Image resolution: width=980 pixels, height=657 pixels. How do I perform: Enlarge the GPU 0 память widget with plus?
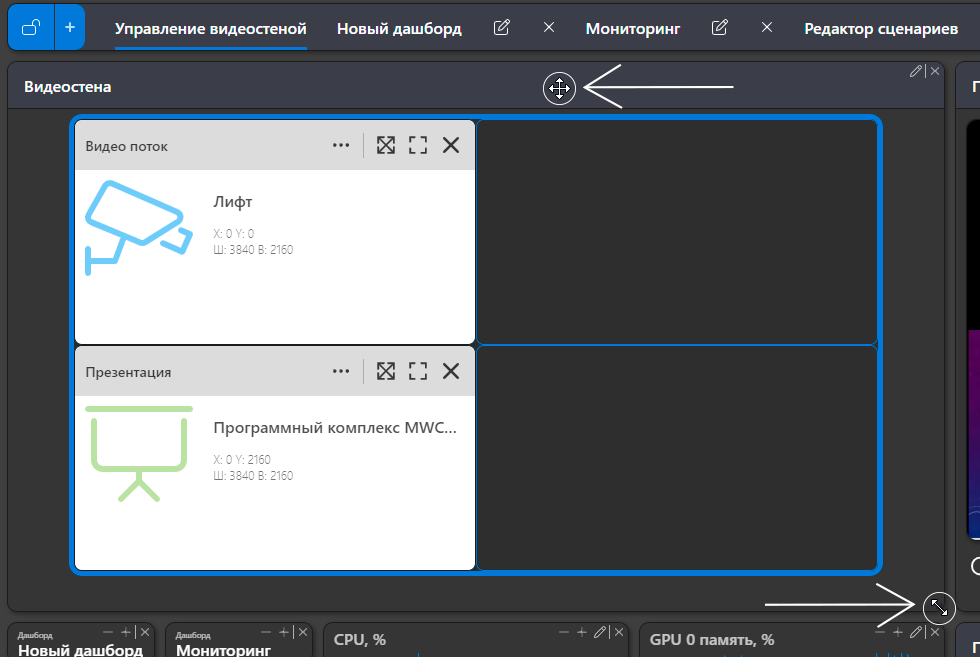tap(898, 632)
